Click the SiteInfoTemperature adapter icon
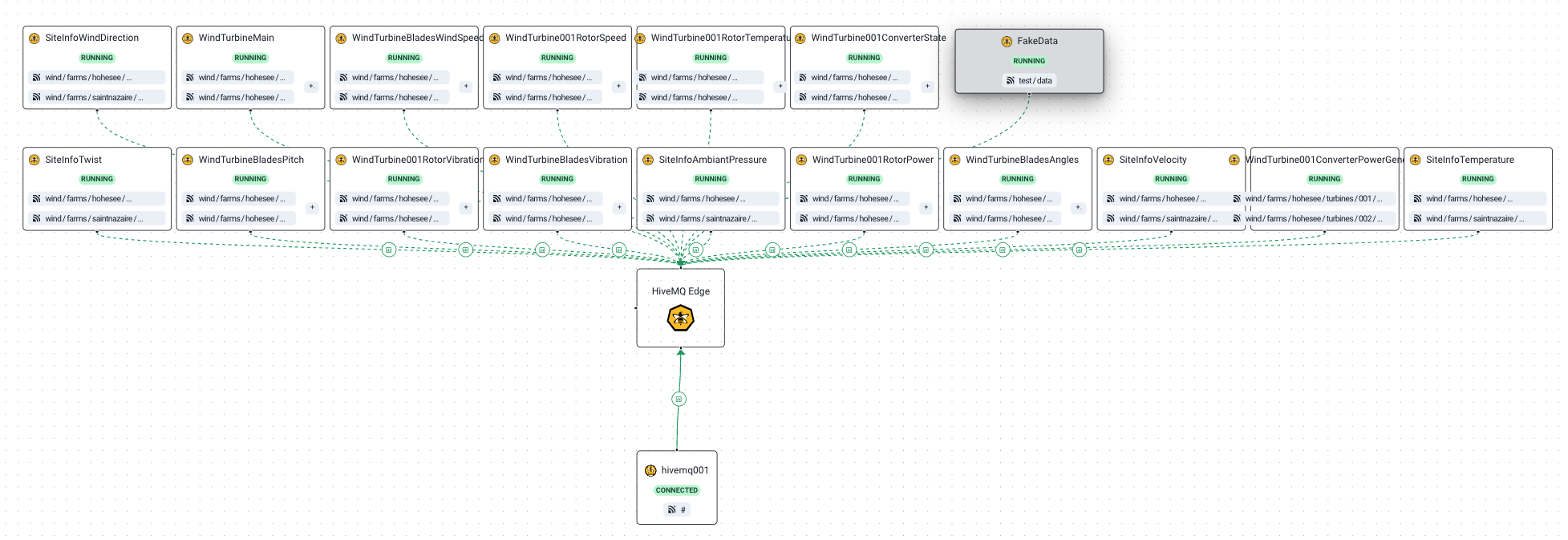 [1416, 160]
